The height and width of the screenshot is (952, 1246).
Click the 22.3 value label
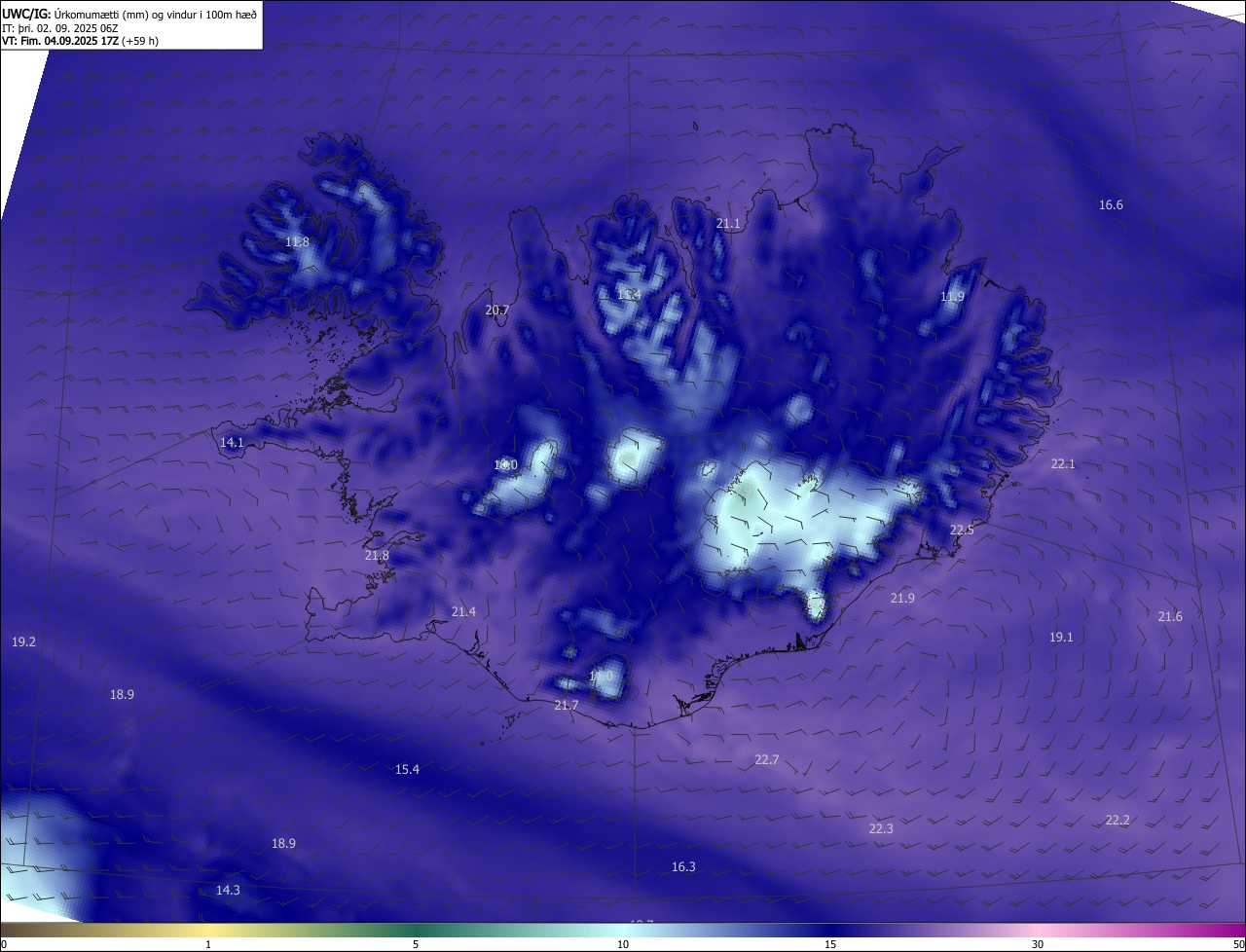coord(881,828)
